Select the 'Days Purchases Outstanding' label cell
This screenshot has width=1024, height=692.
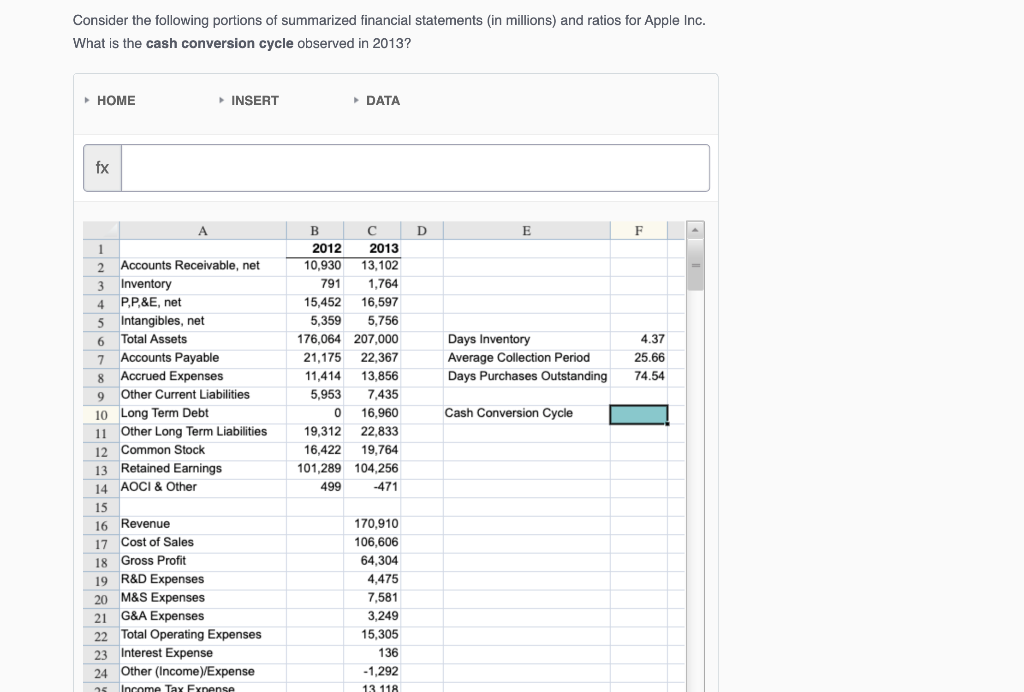tap(526, 376)
